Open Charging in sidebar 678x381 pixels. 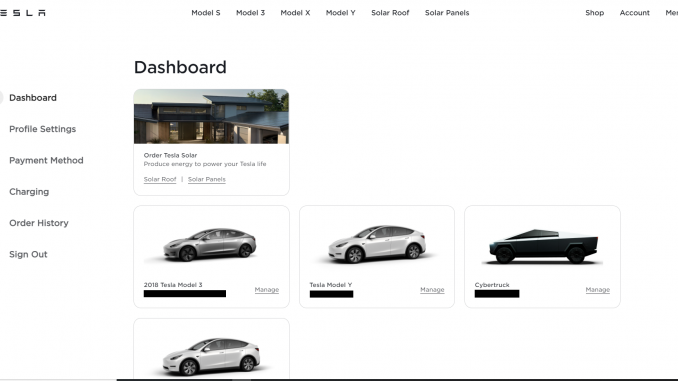29,192
